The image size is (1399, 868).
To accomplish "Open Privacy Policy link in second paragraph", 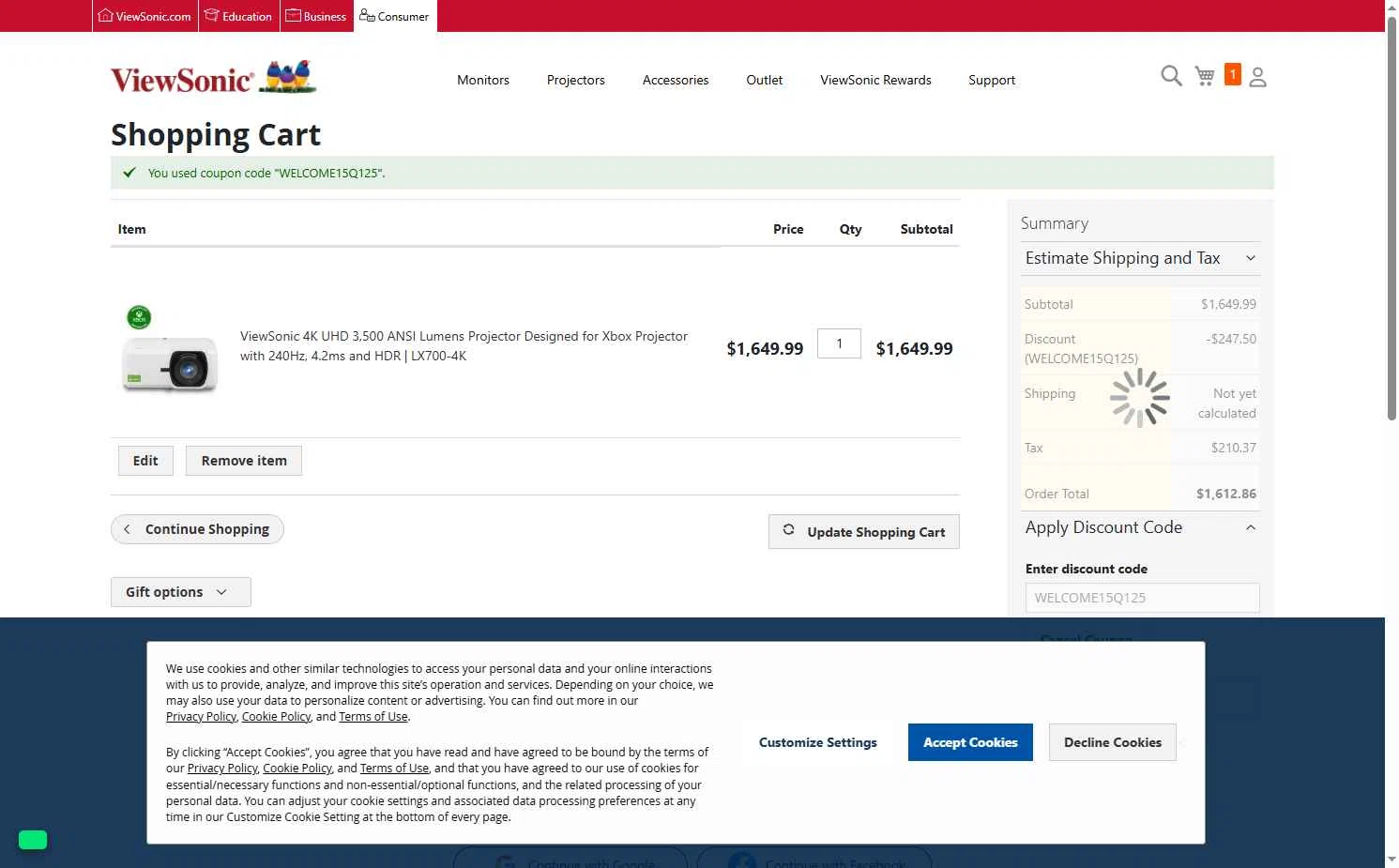I will pos(221,769).
